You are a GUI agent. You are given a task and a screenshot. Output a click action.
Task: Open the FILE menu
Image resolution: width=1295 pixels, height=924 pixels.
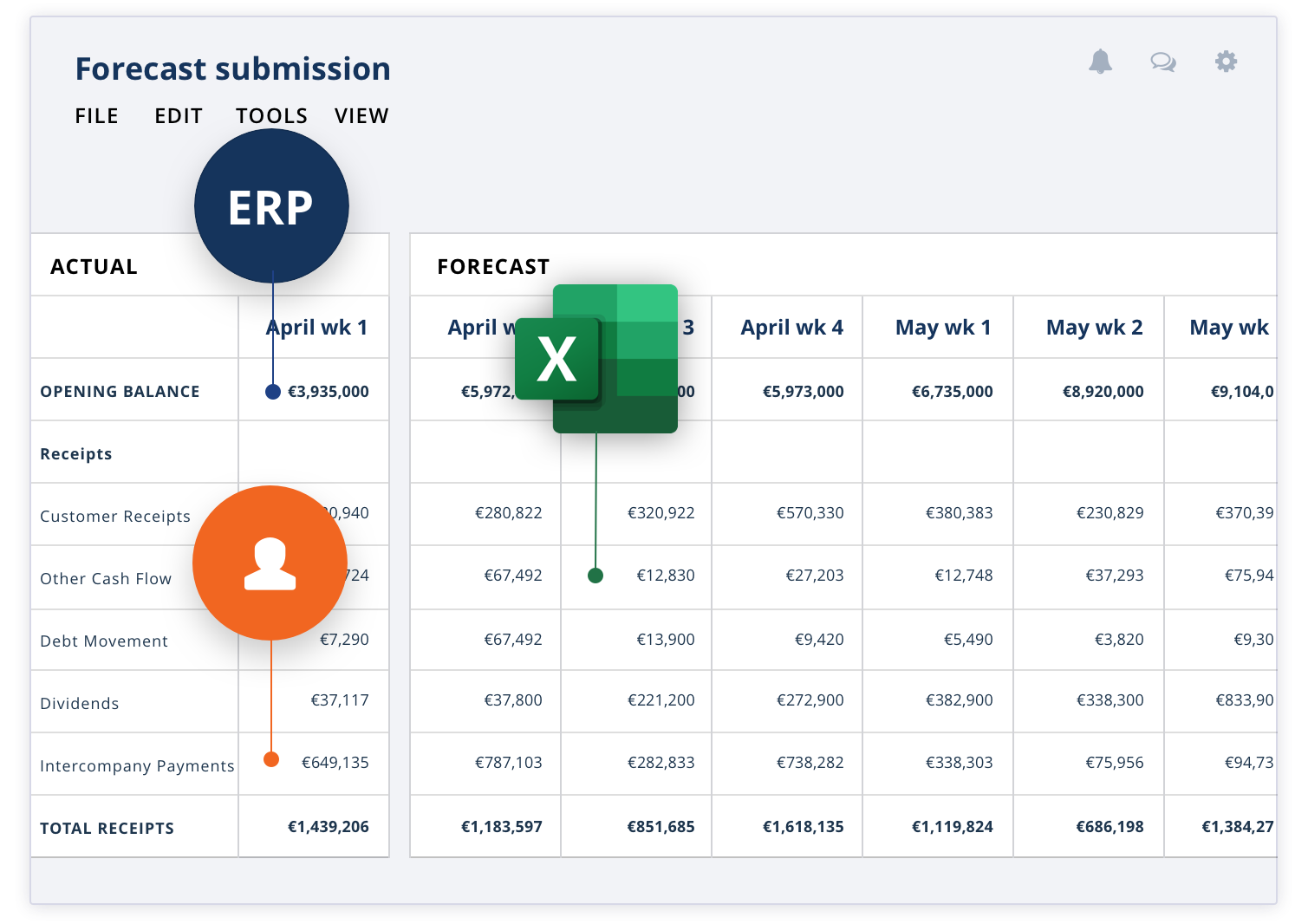click(96, 116)
